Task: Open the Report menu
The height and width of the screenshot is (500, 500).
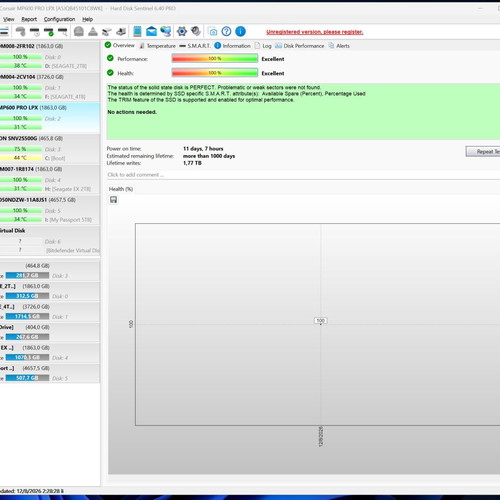Action: tap(29, 19)
